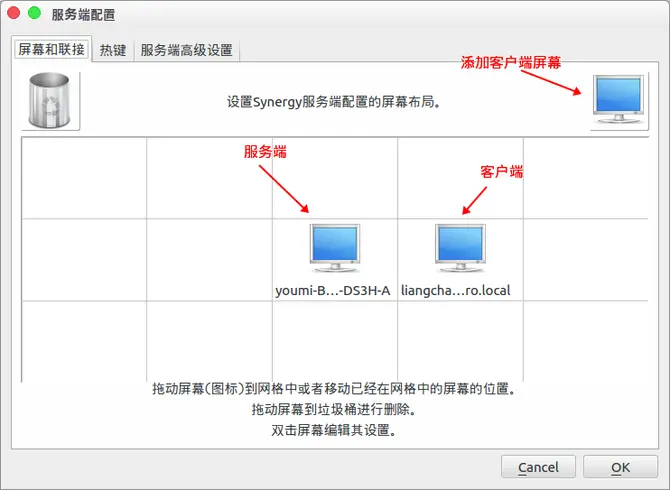
Task: Click the trash can icon for deleting screens
Action: tap(50, 101)
